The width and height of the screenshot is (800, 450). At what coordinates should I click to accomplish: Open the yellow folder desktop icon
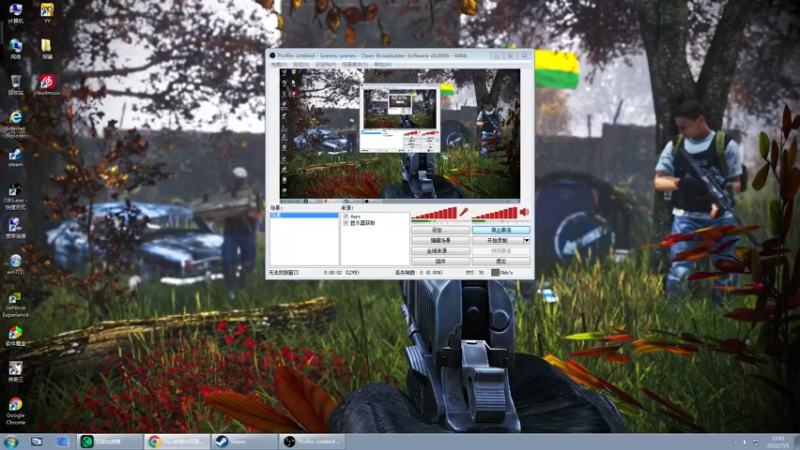pyautogui.click(x=47, y=48)
